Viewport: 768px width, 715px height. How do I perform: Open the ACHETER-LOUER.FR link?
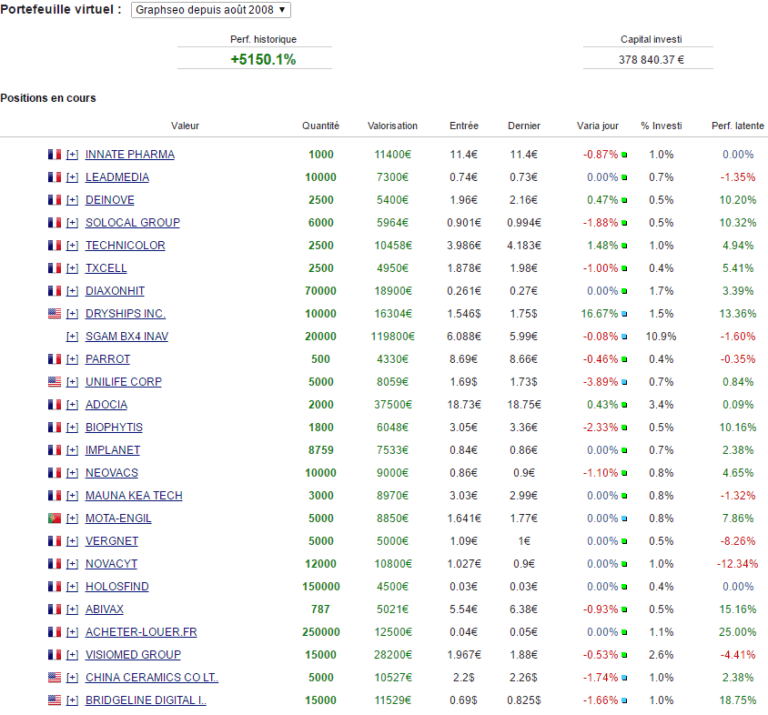click(141, 632)
